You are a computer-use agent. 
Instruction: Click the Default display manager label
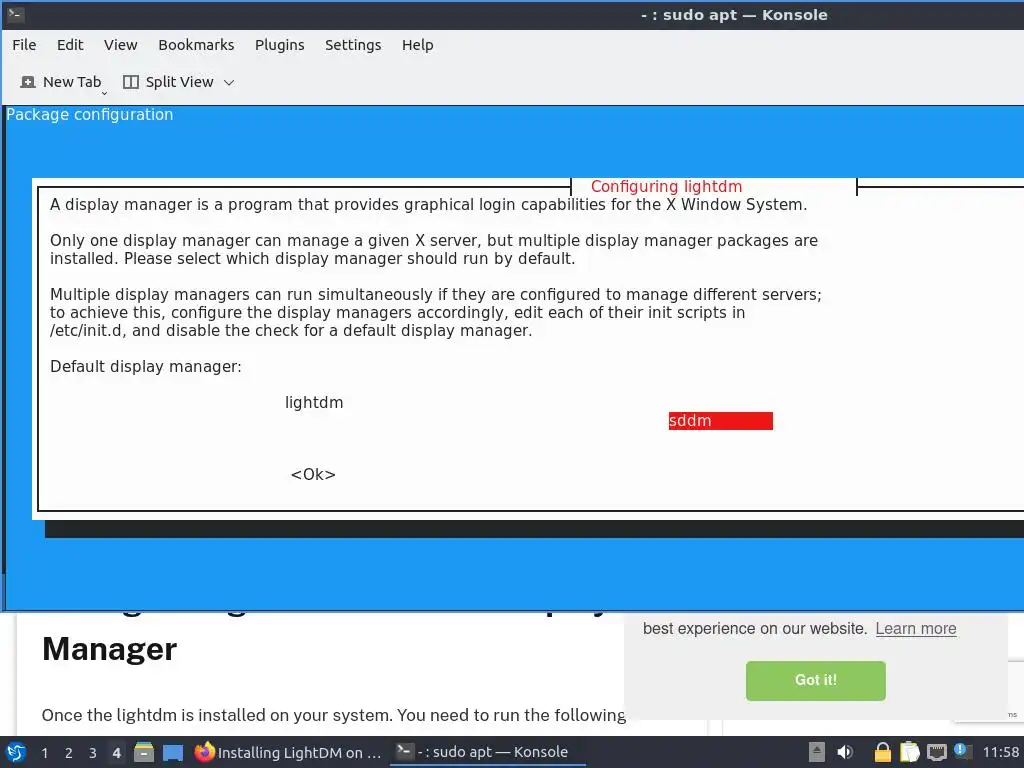146,366
